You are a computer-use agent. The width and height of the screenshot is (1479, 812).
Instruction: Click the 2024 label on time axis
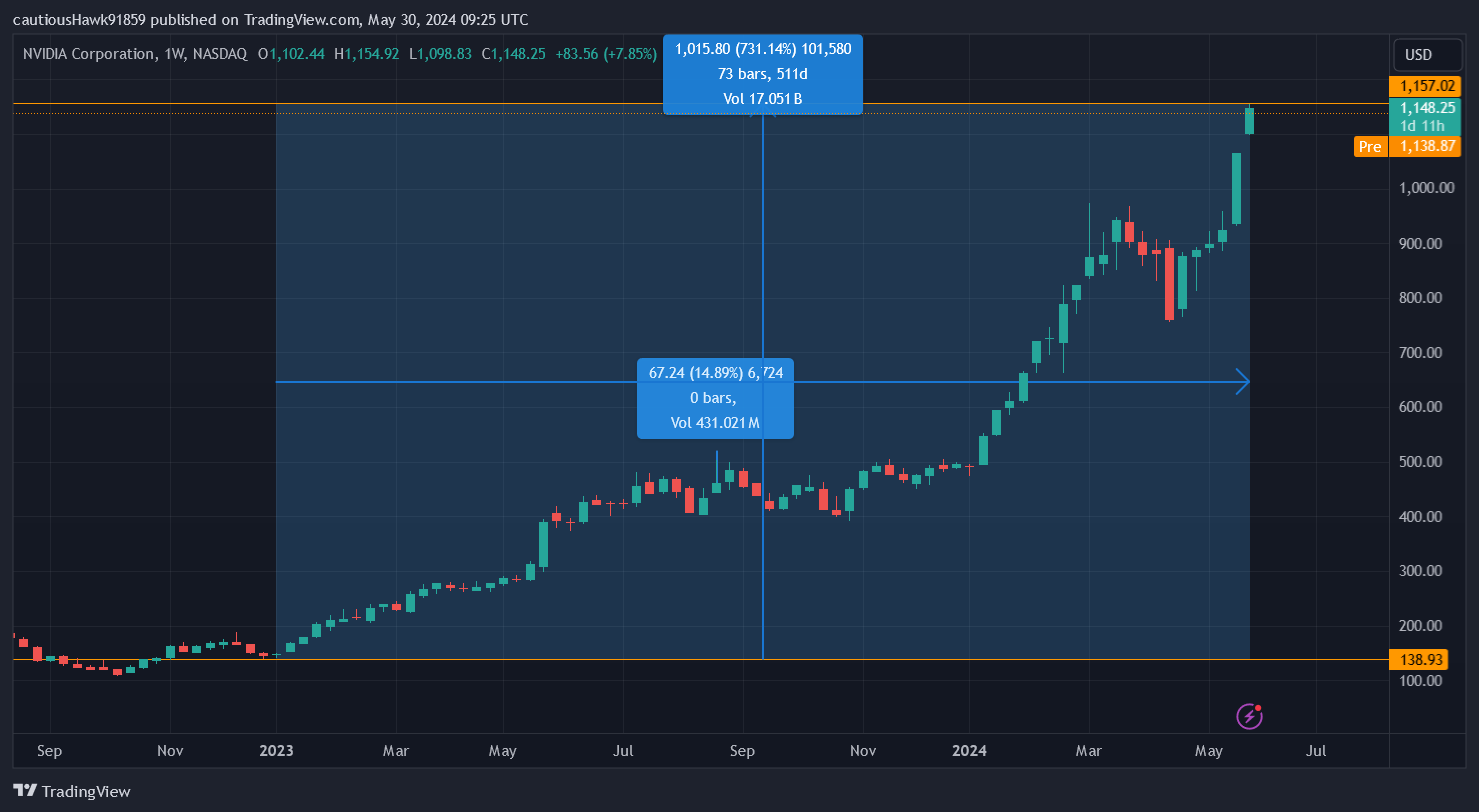pos(969,750)
